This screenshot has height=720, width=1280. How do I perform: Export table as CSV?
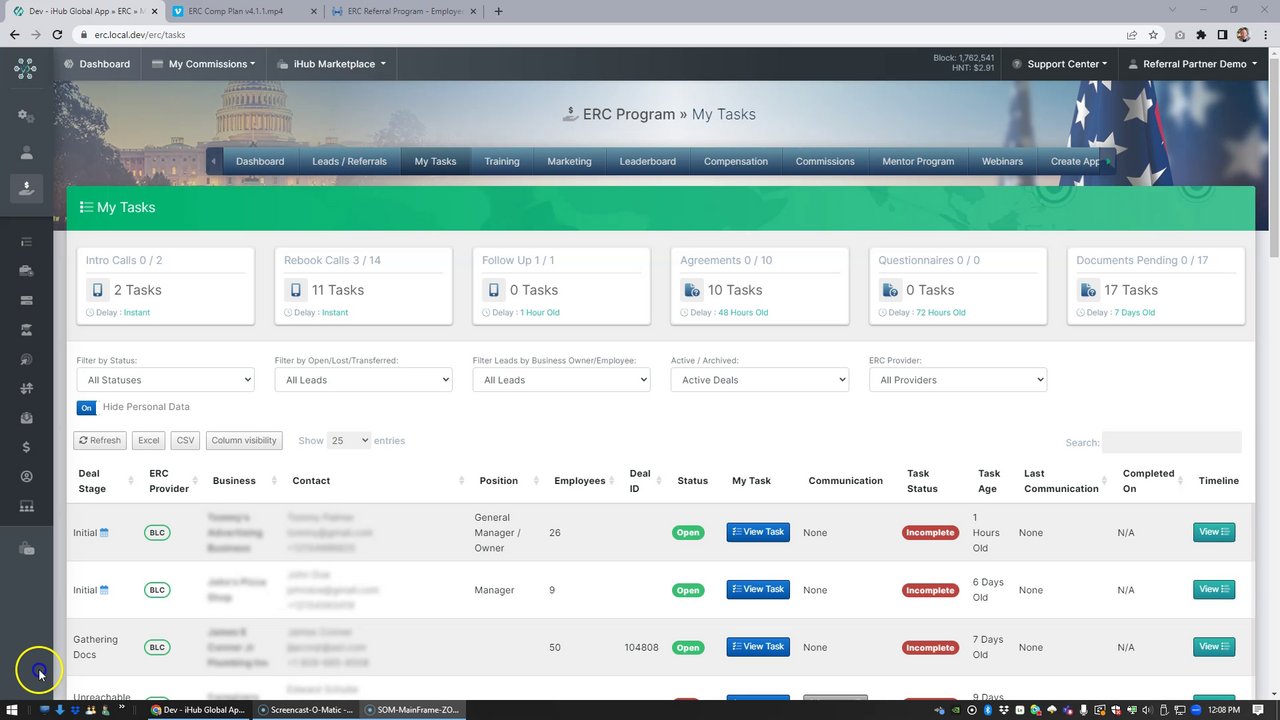185,440
